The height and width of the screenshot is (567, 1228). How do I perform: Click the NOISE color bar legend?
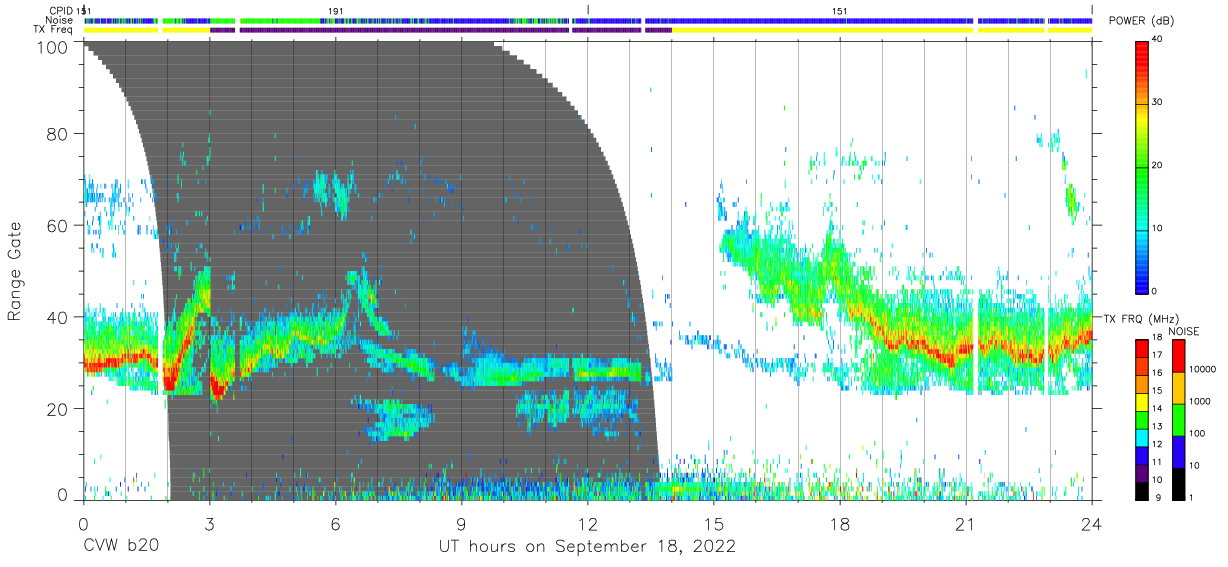[1177, 418]
